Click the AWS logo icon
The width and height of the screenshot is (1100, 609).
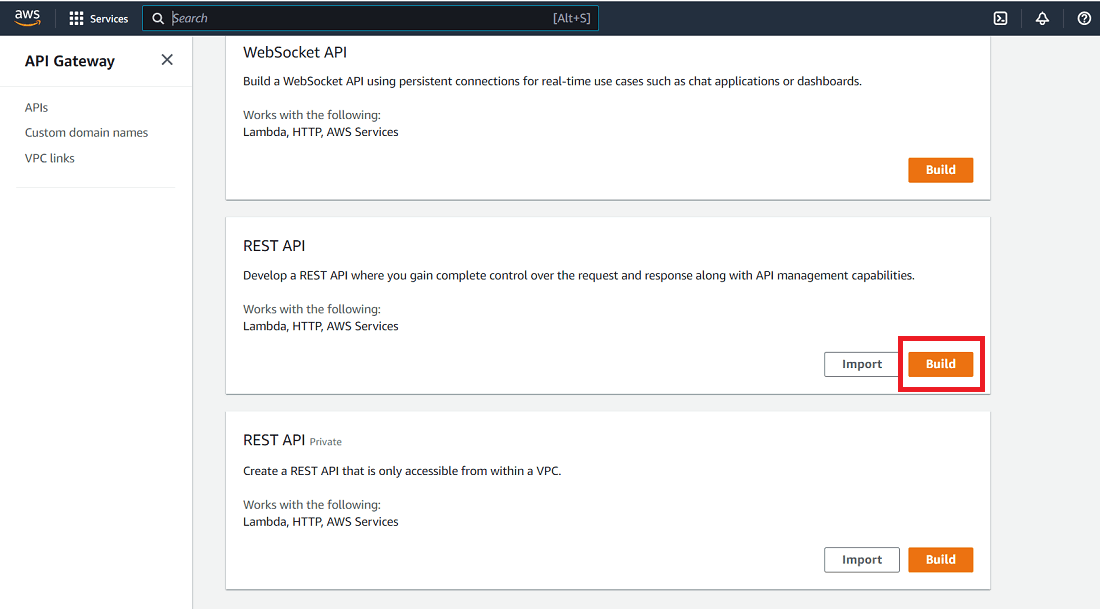pyautogui.click(x=27, y=18)
